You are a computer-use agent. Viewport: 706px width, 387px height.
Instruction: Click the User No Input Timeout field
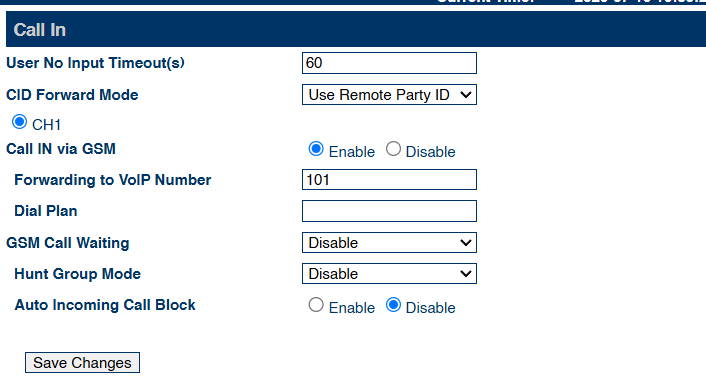[x=389, y=63]
